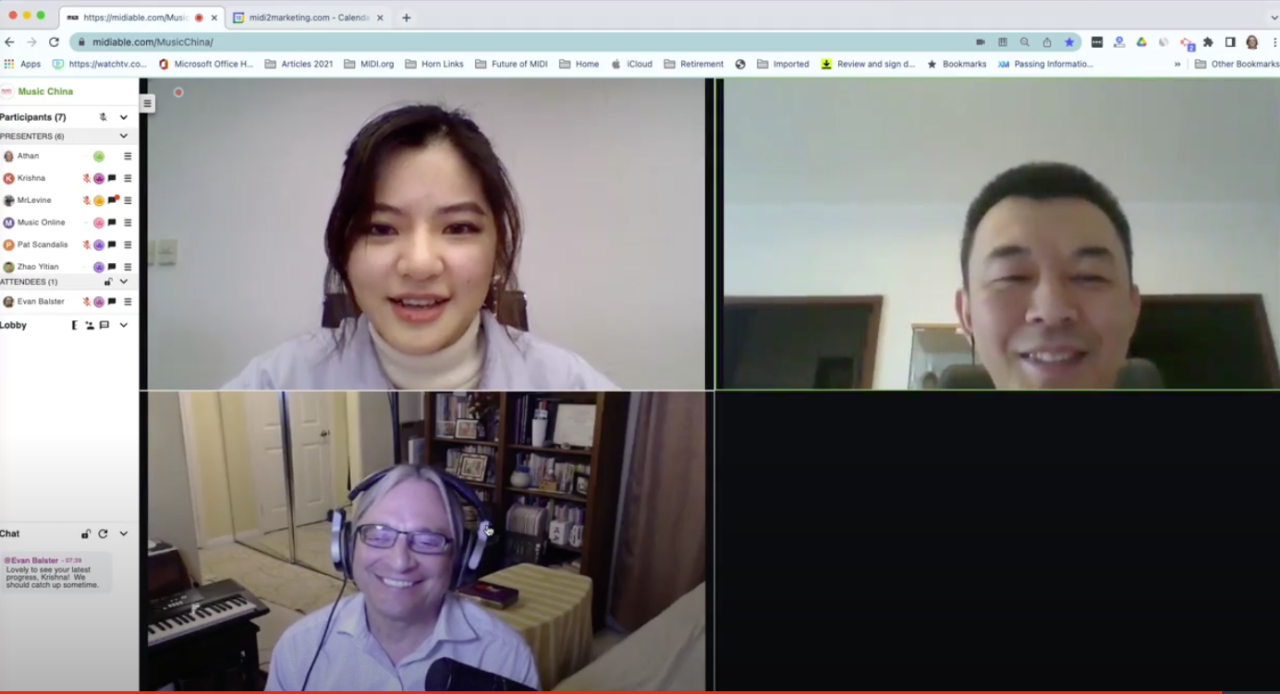Open the chat icon for MrLevine
Viewport: 1280px width, 694px height.
[112, 200]
